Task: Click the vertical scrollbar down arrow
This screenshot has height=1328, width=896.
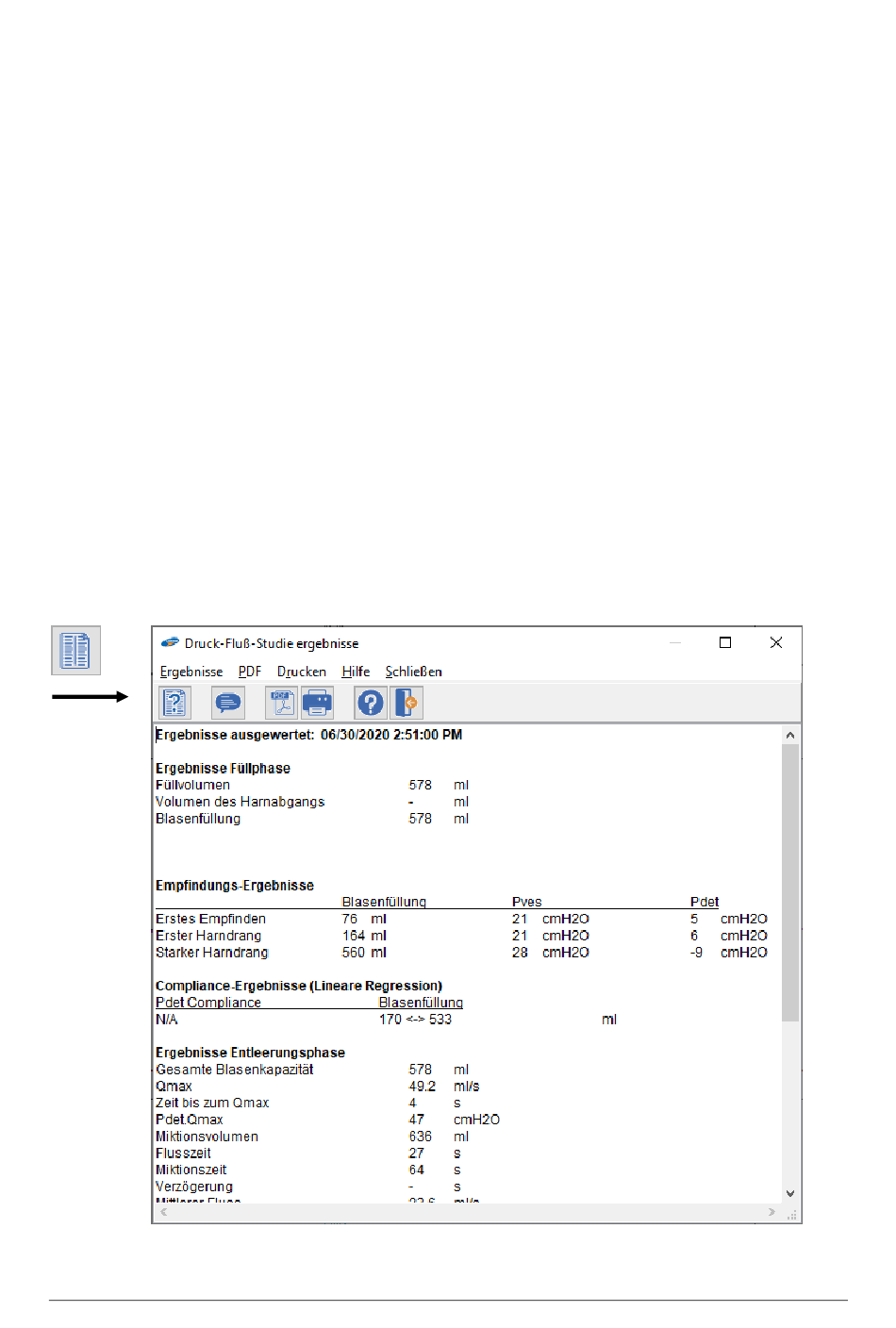Action: point(790,1193)
